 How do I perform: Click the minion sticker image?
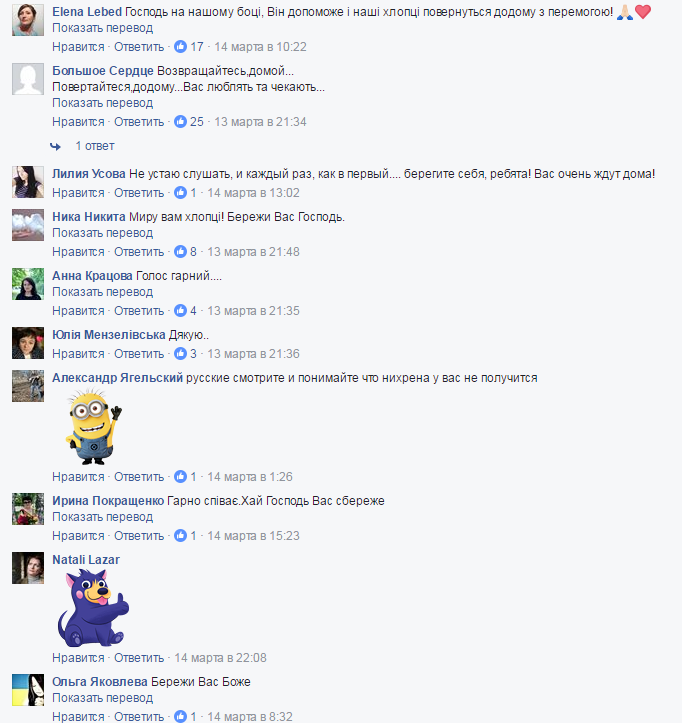[x=94, y=427]
